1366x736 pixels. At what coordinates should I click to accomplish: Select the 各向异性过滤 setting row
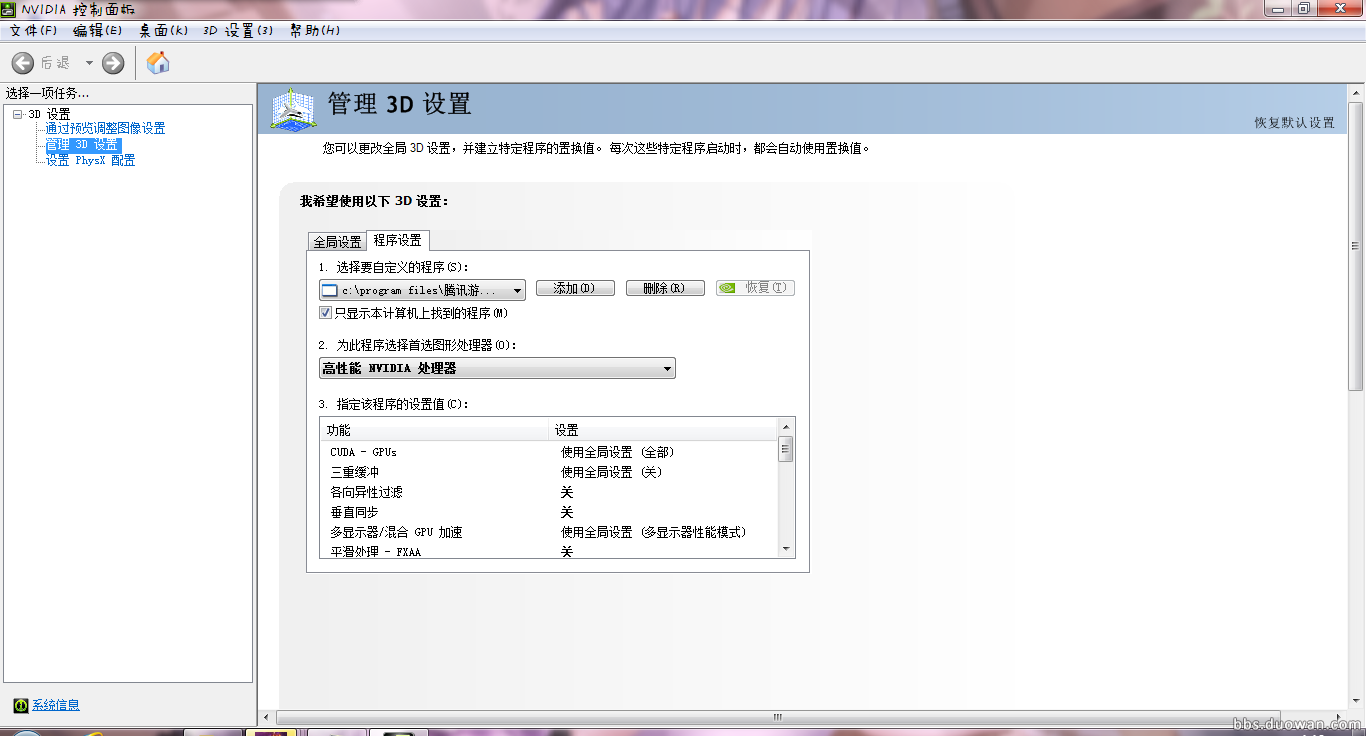(549, 492)
